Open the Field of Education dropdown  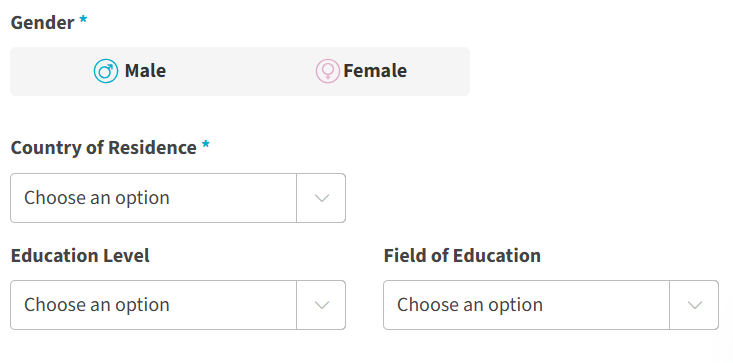(551, 305)
